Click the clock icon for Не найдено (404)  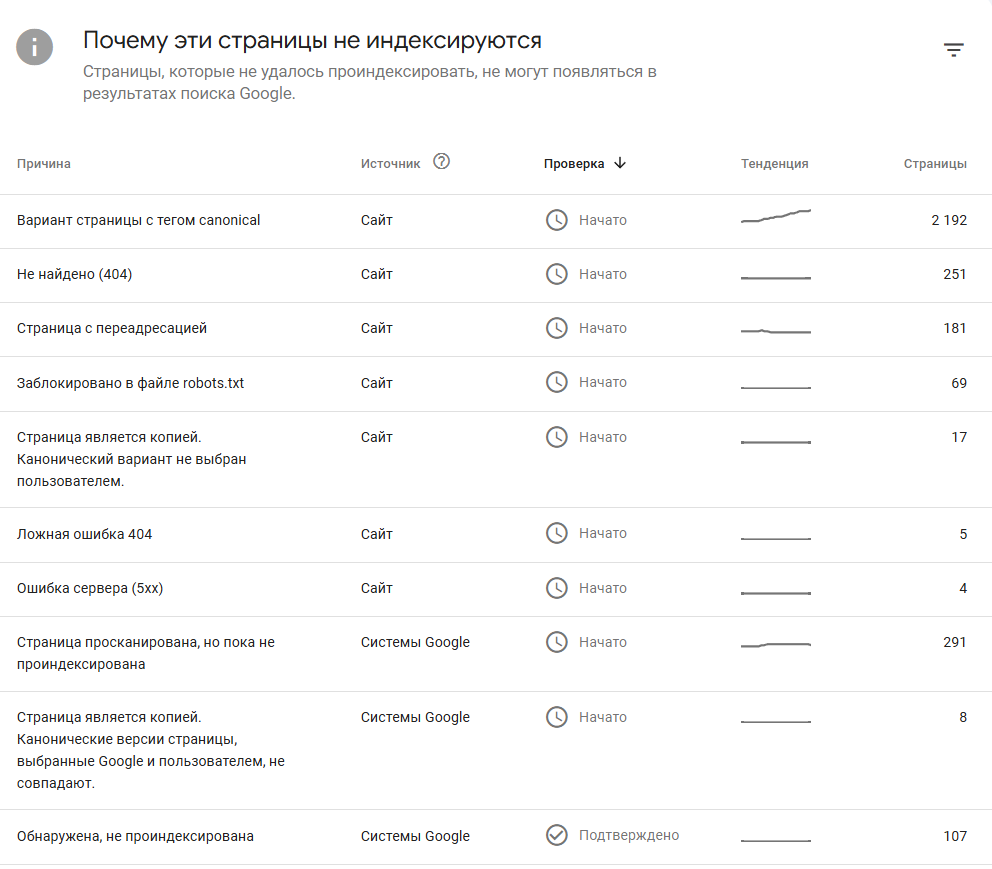click(x=556, y=274)
